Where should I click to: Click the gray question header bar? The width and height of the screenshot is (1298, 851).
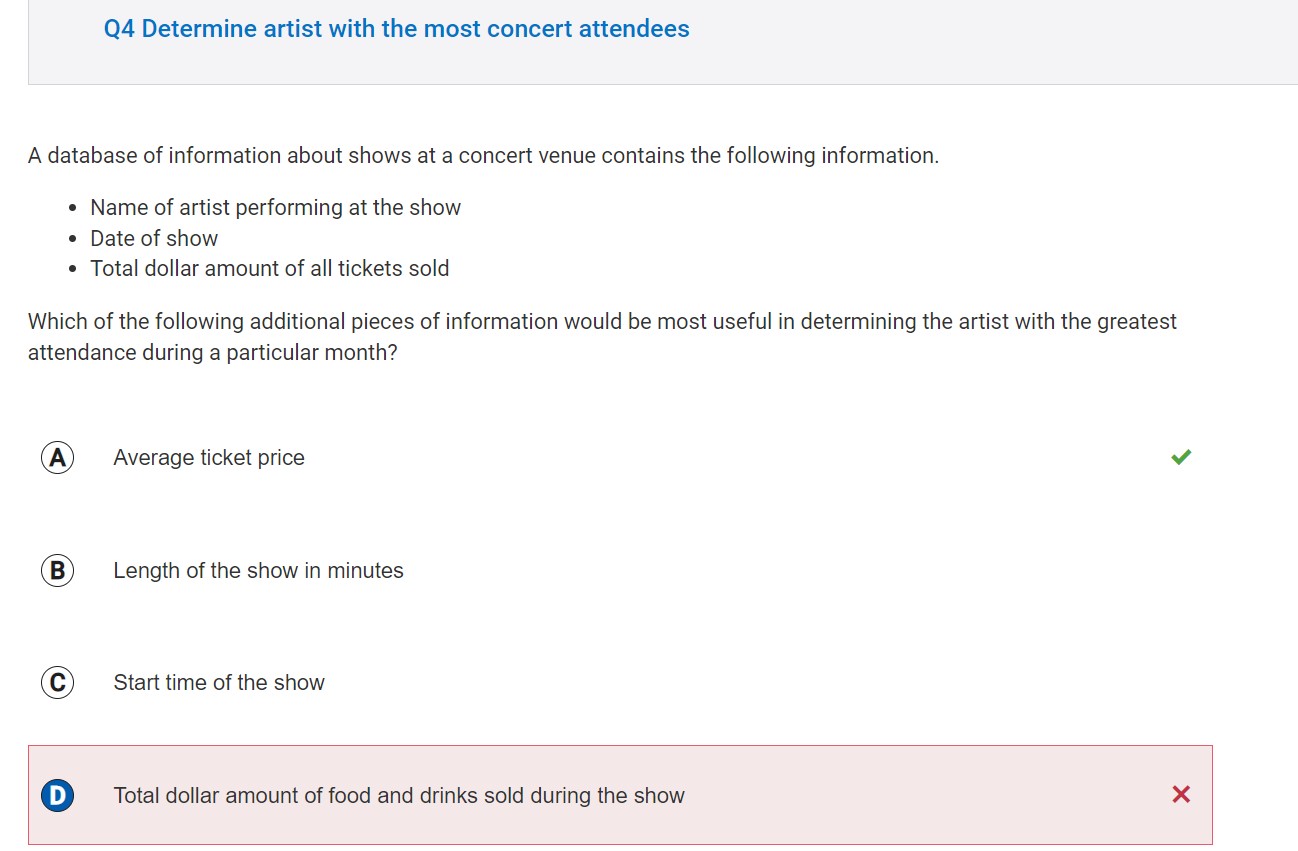[663, 42]
